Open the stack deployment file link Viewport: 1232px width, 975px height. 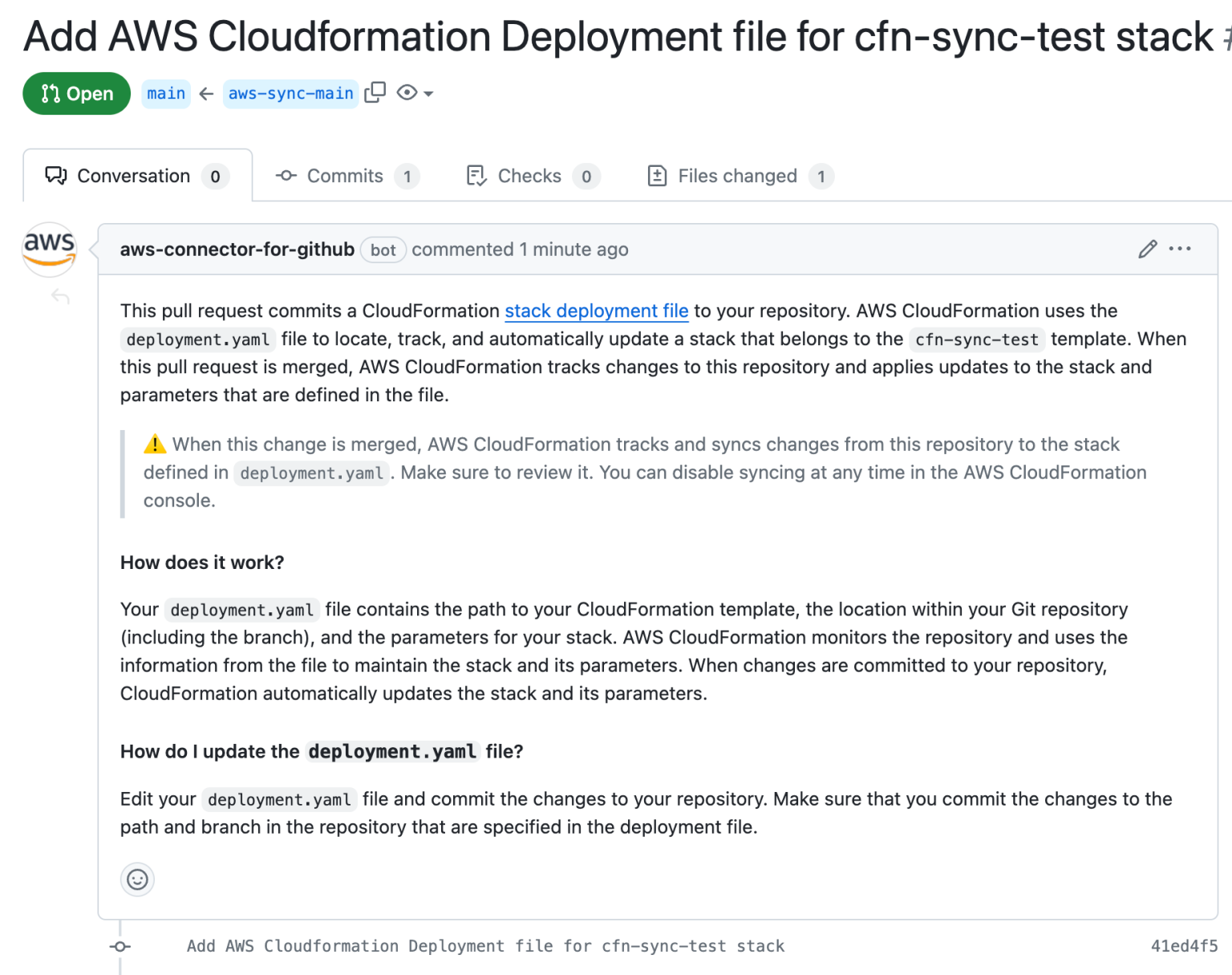(x=596, y=311)
